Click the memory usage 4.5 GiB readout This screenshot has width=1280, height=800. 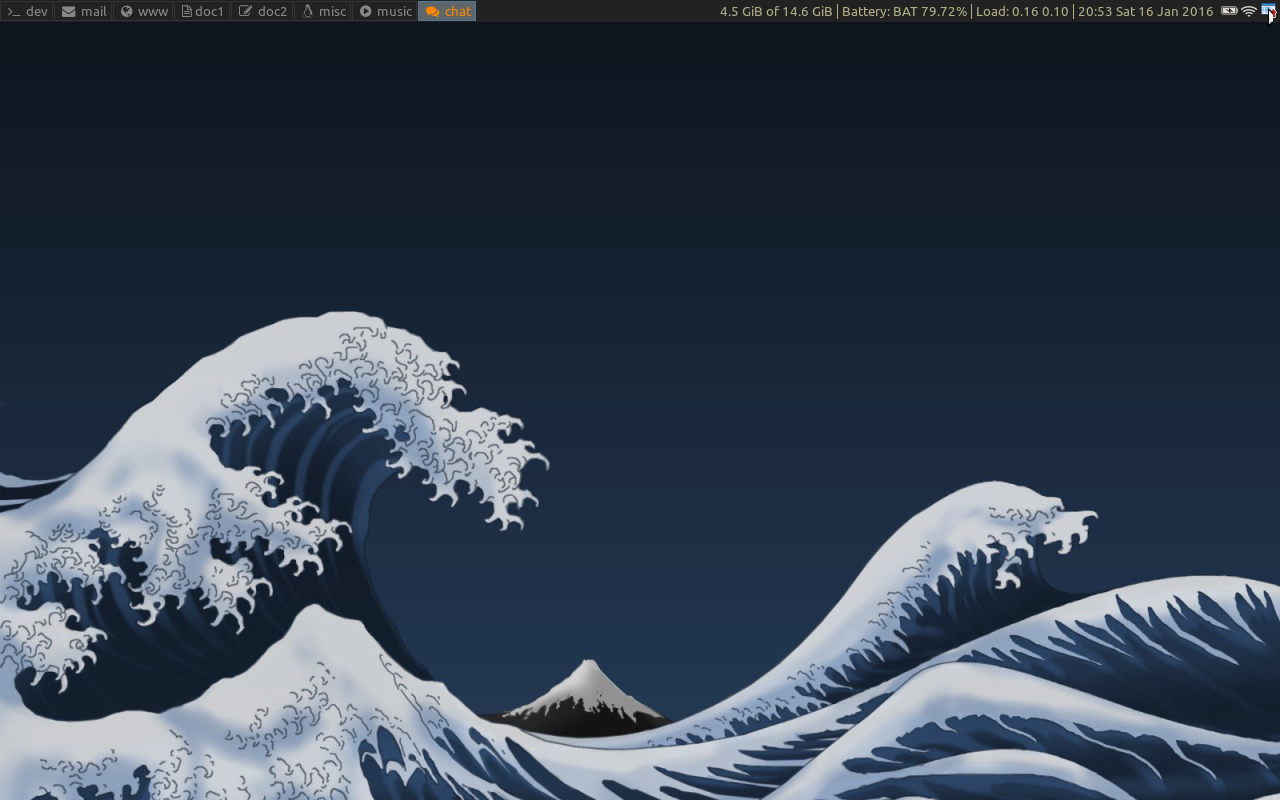[x=776, y=11]
